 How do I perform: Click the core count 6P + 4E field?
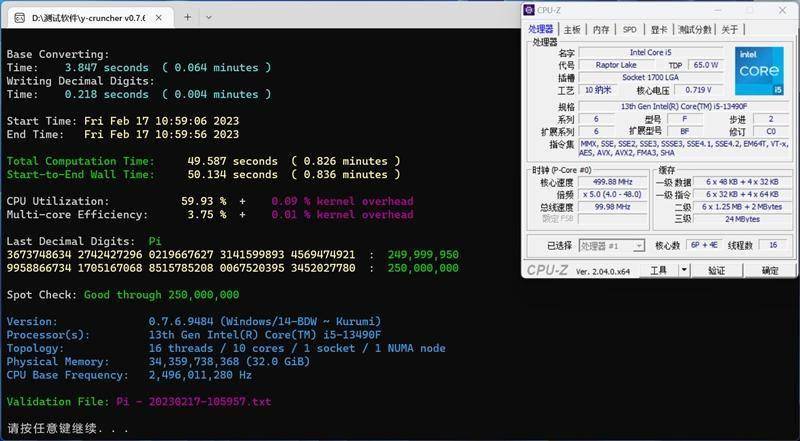704,246
